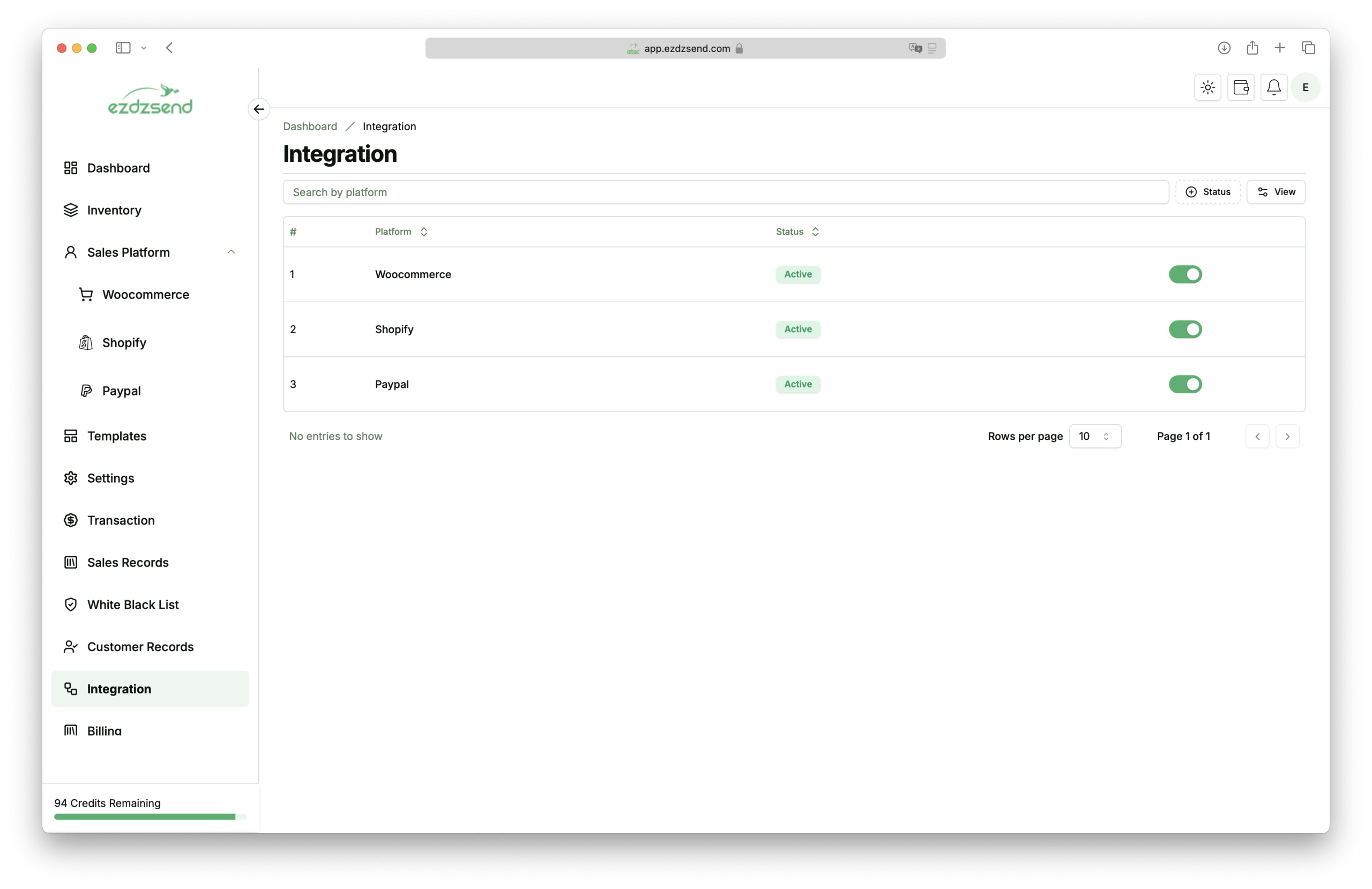Open the Woocommerce sales platform section
The image size is (1372, 889).
(x=146, y=294)
